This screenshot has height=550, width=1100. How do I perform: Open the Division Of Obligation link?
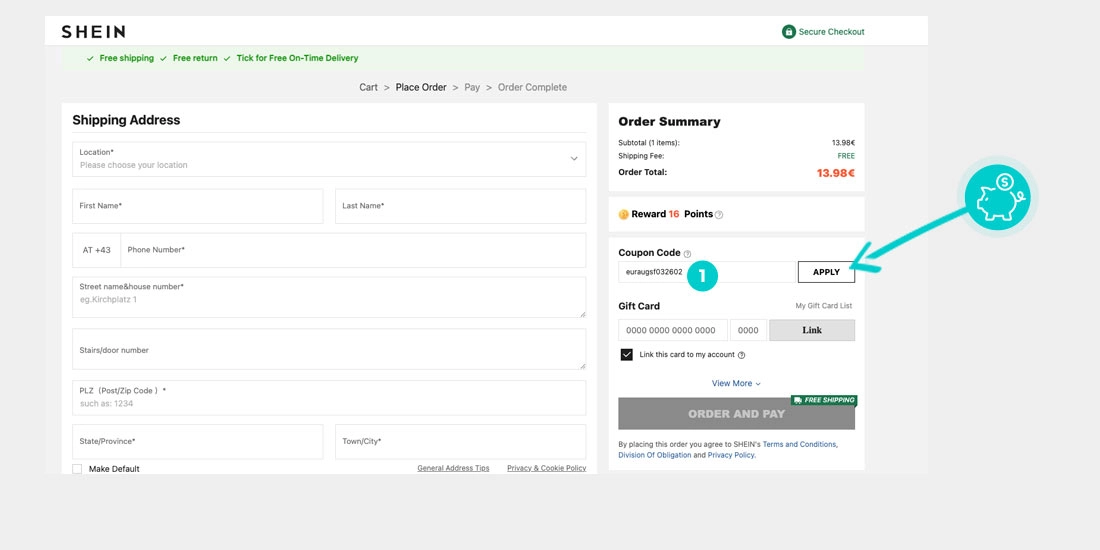655,455
